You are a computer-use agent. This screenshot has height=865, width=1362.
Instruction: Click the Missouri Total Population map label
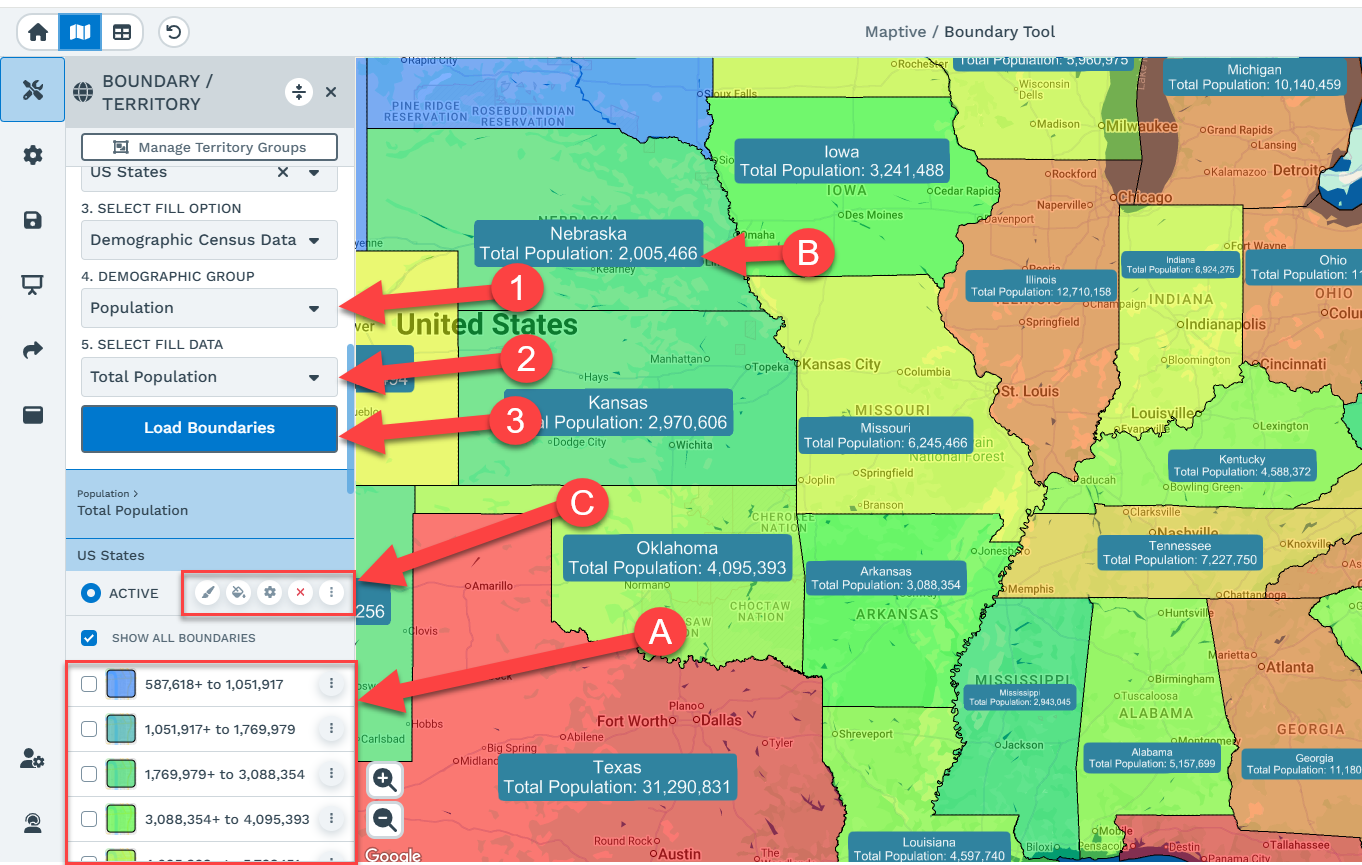(x=886, y=435)
